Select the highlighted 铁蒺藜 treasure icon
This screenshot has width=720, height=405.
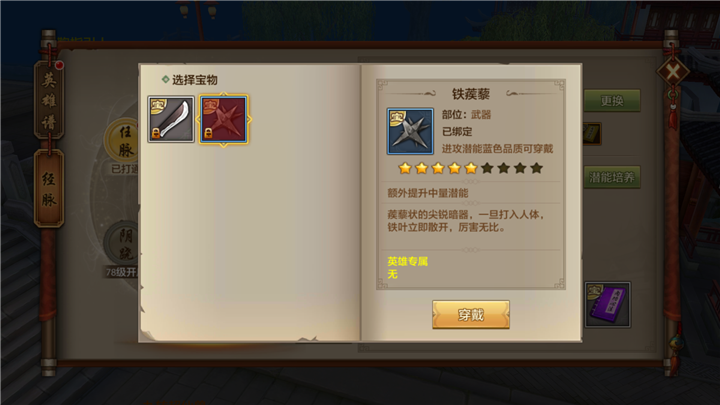224,119
